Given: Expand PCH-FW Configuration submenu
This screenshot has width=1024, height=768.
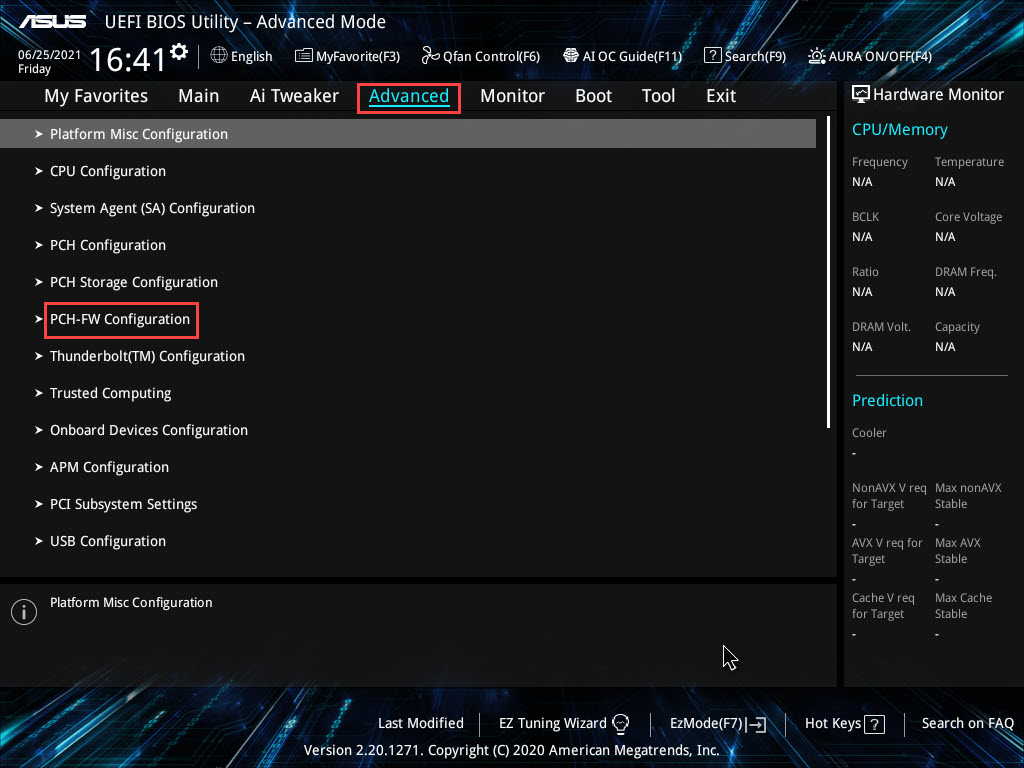Looking at the screenshot, I should pyautogui.click(x=120, y=319).
